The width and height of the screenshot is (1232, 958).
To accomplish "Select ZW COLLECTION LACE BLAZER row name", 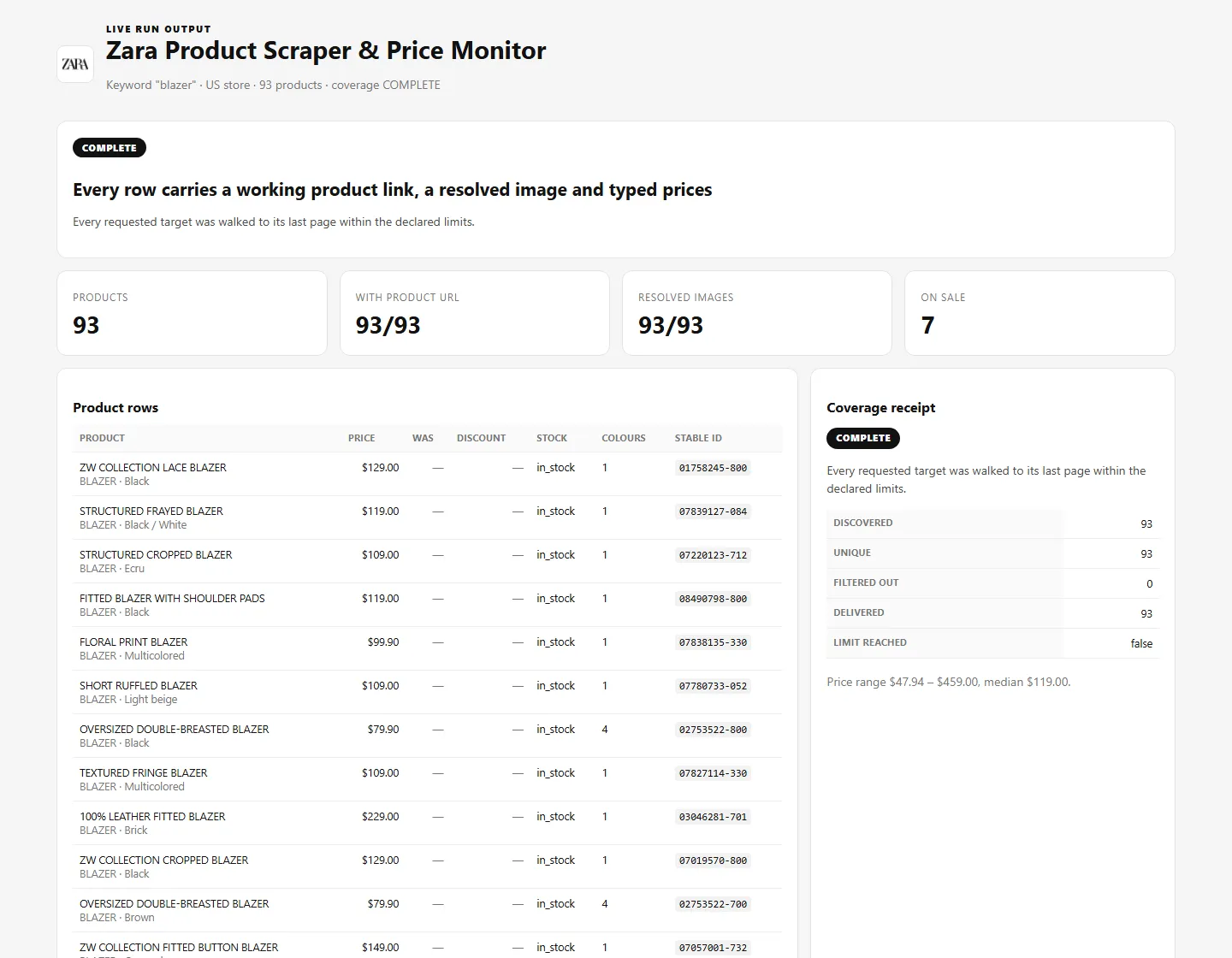I will click(x=153, y=468).
